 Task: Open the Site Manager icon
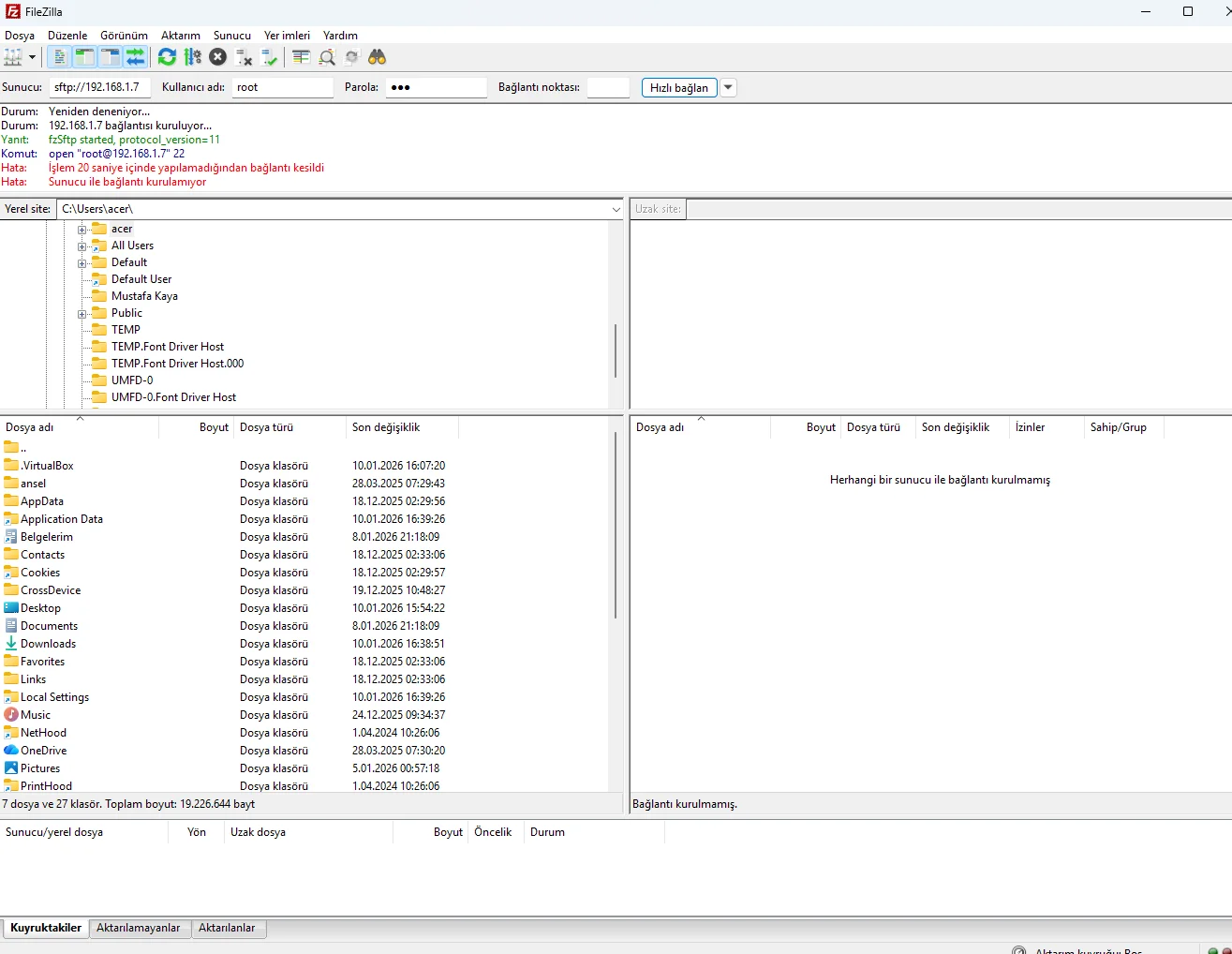tap(12, 57)
